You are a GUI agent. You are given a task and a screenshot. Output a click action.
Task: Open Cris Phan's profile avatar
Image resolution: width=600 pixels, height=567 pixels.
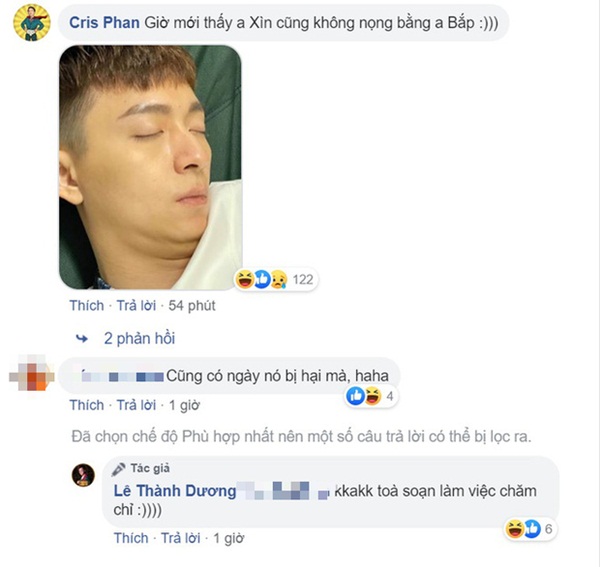click(32, 23)
